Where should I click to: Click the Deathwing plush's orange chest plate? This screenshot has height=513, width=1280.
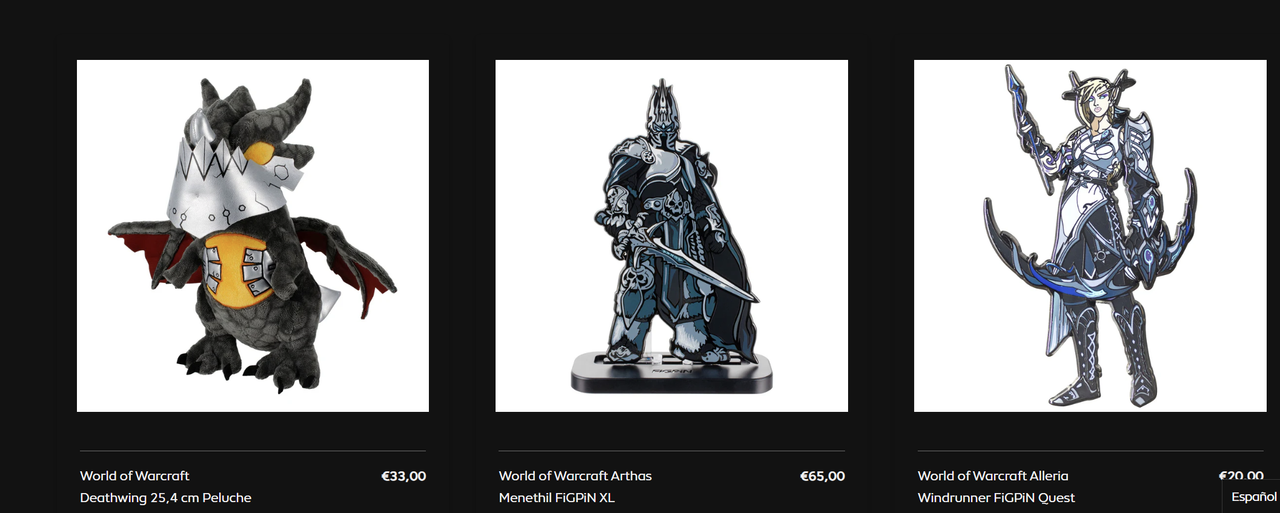[x=238, y=266]
